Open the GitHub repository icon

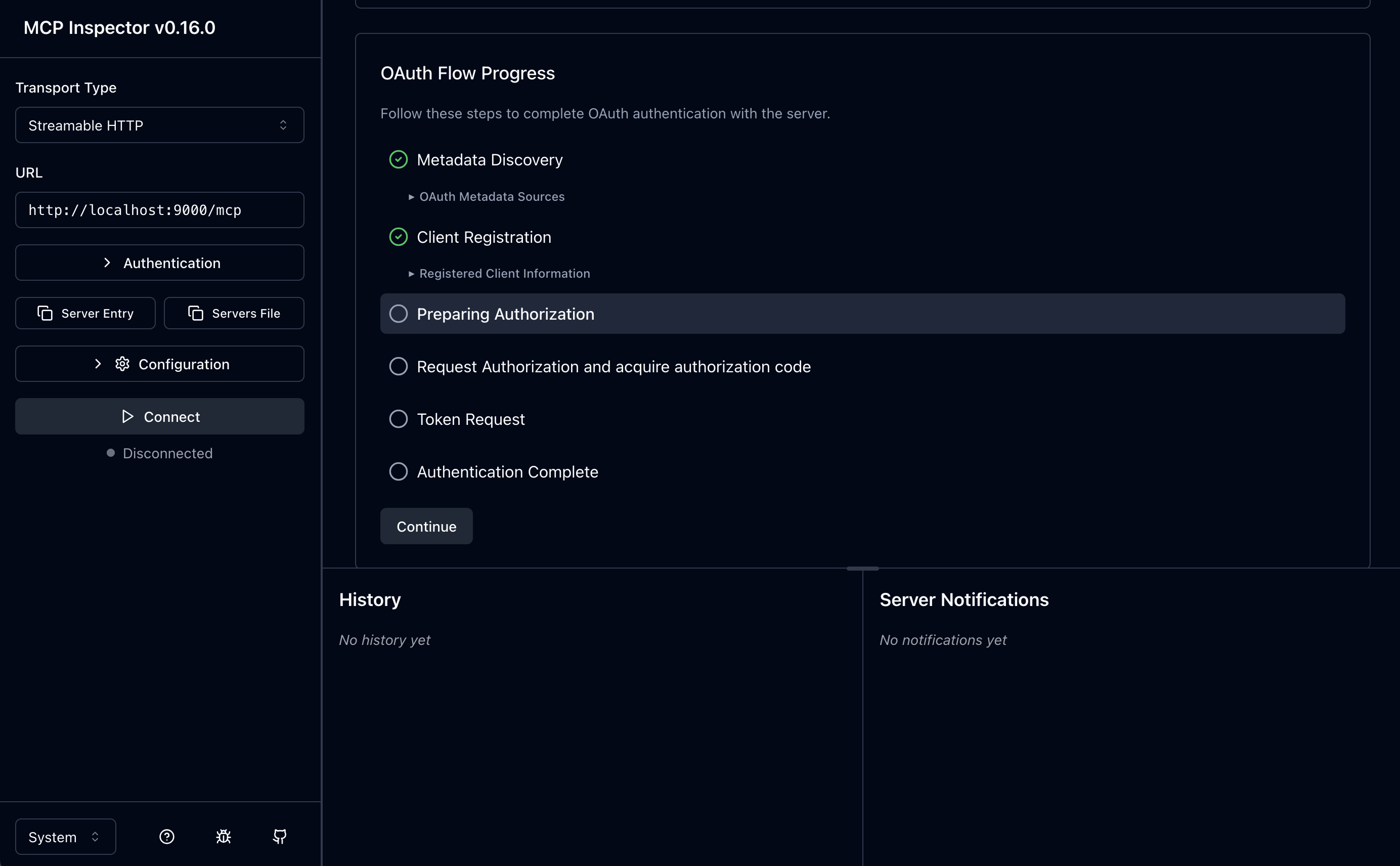coord(279,837)
